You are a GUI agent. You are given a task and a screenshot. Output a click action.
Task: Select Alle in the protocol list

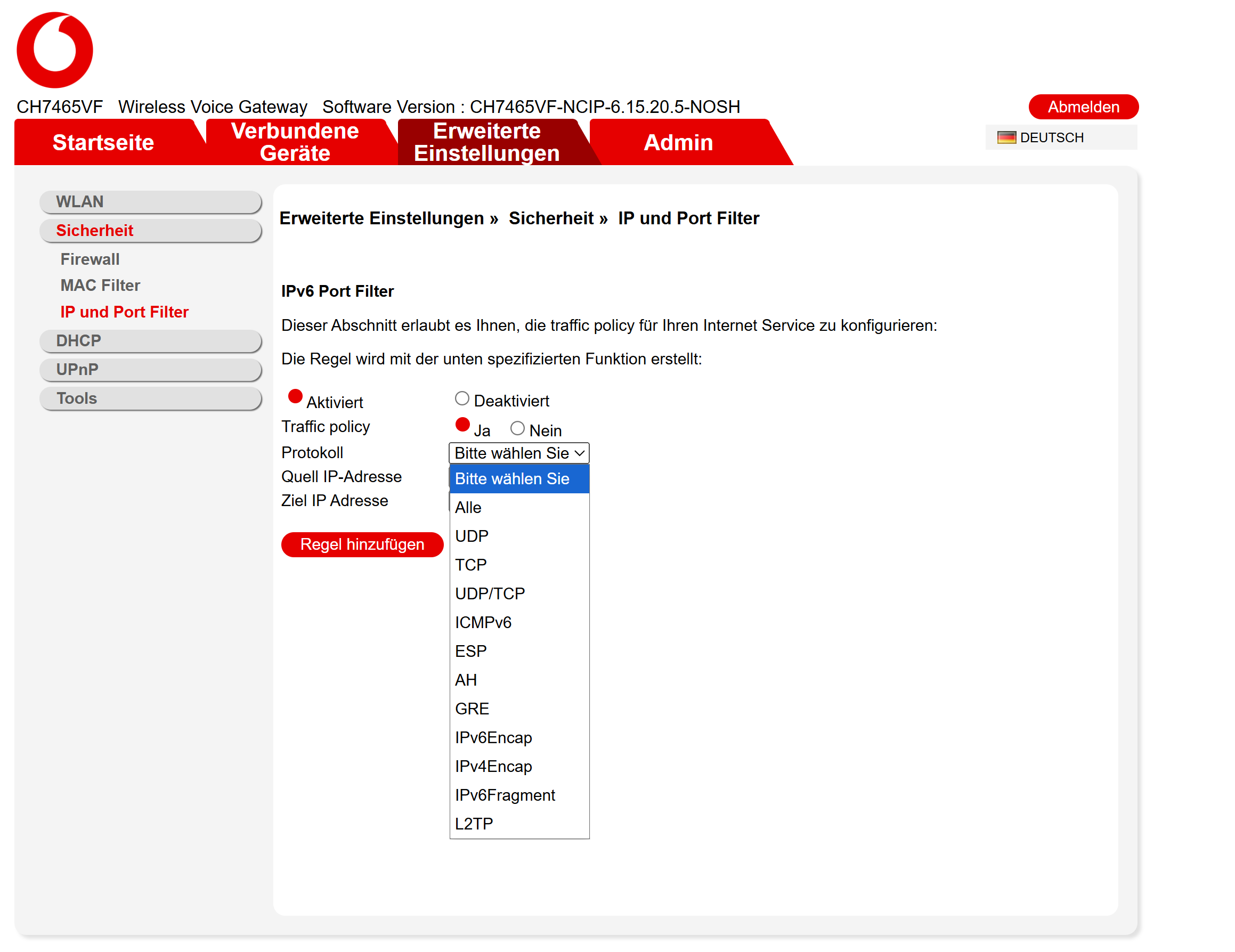pyautogui.click(x=468, y=507)
